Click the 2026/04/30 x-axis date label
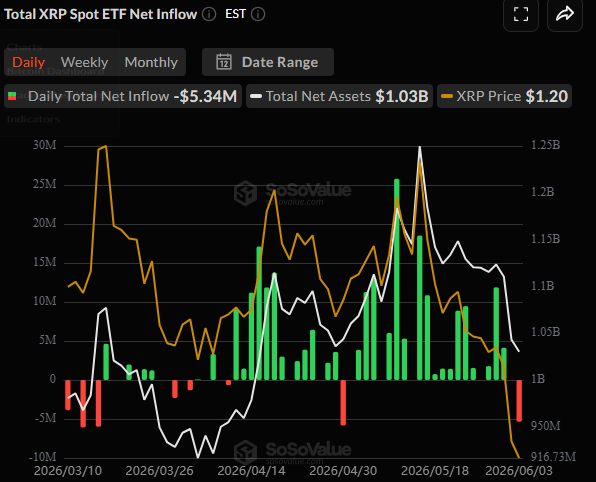 [x=343, y=471]
